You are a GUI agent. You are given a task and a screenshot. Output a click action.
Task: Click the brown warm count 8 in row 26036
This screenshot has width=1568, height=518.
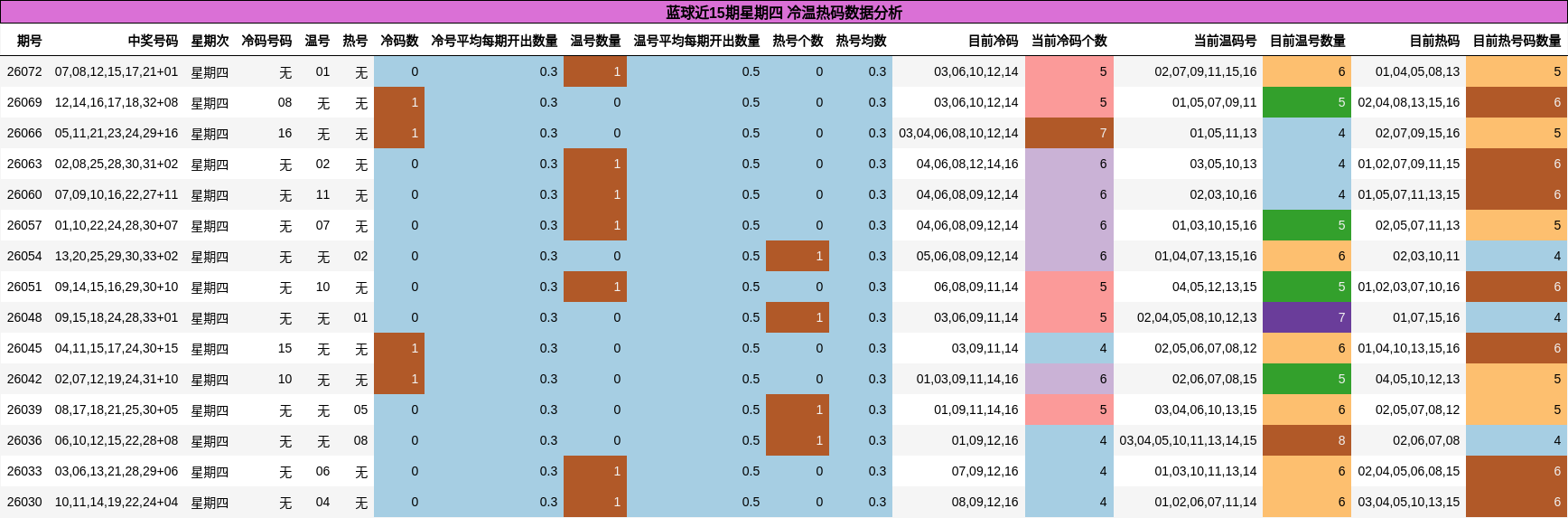(x=1307, y=440)
